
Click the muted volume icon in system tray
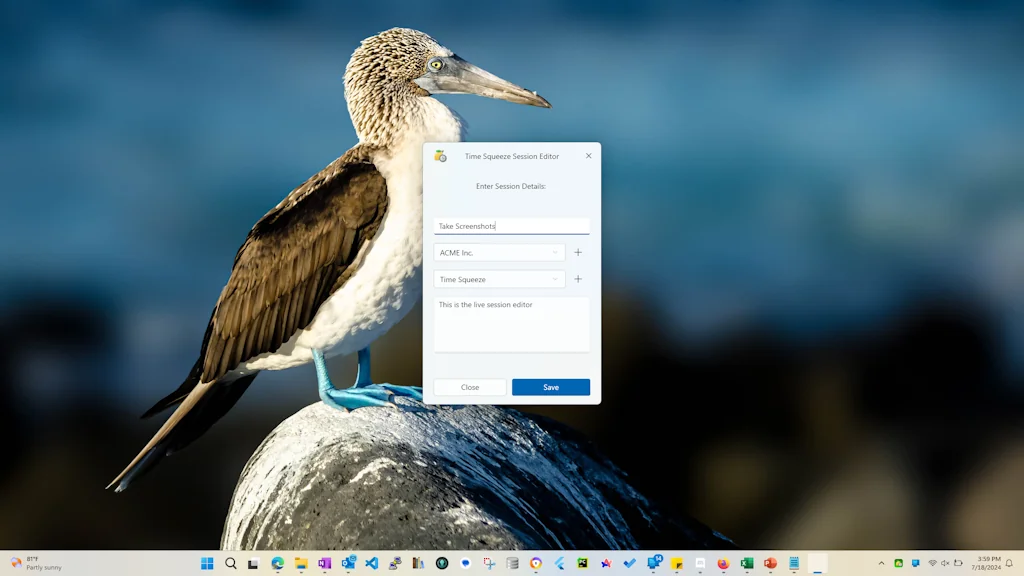click(x=945, y=563)
